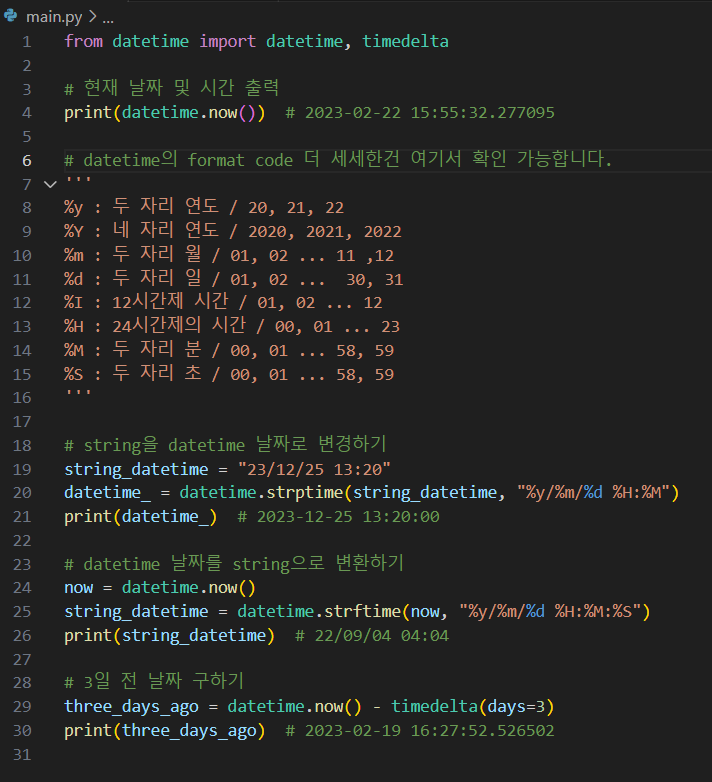712x782 pixels.
Task: Click the 'now' variable on line 24
Action: pos(79,588)
